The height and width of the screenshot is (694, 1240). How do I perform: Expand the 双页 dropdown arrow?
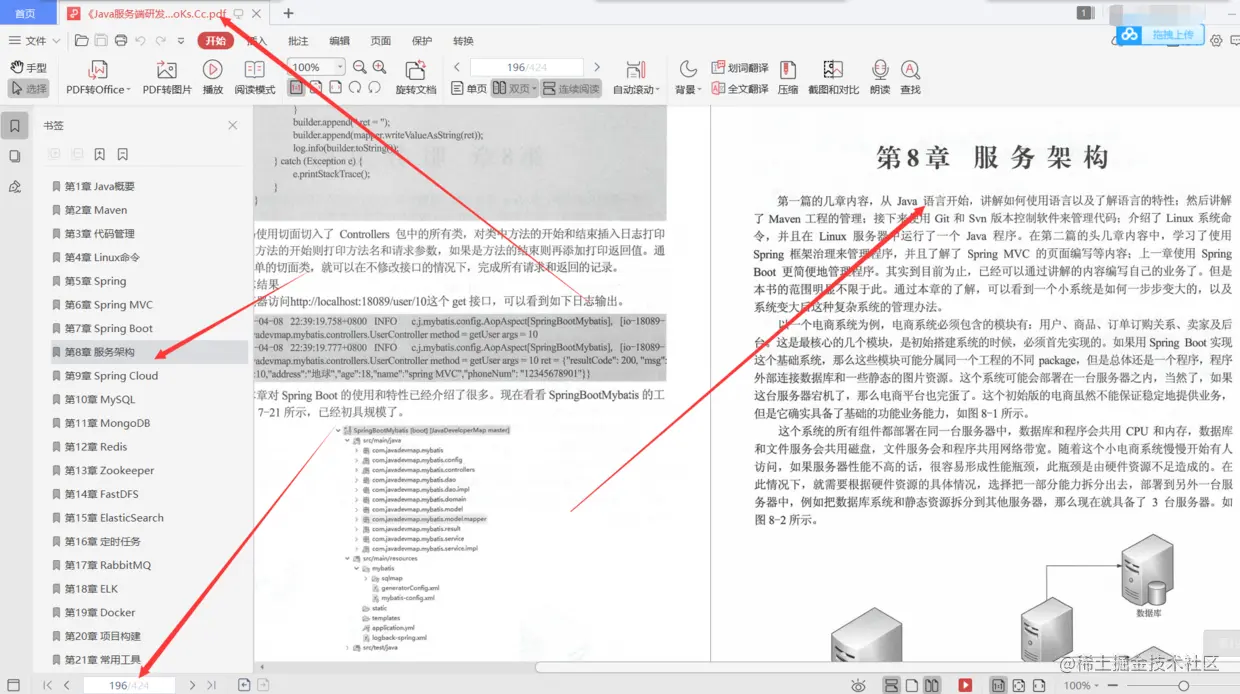[x=536, y=89]
